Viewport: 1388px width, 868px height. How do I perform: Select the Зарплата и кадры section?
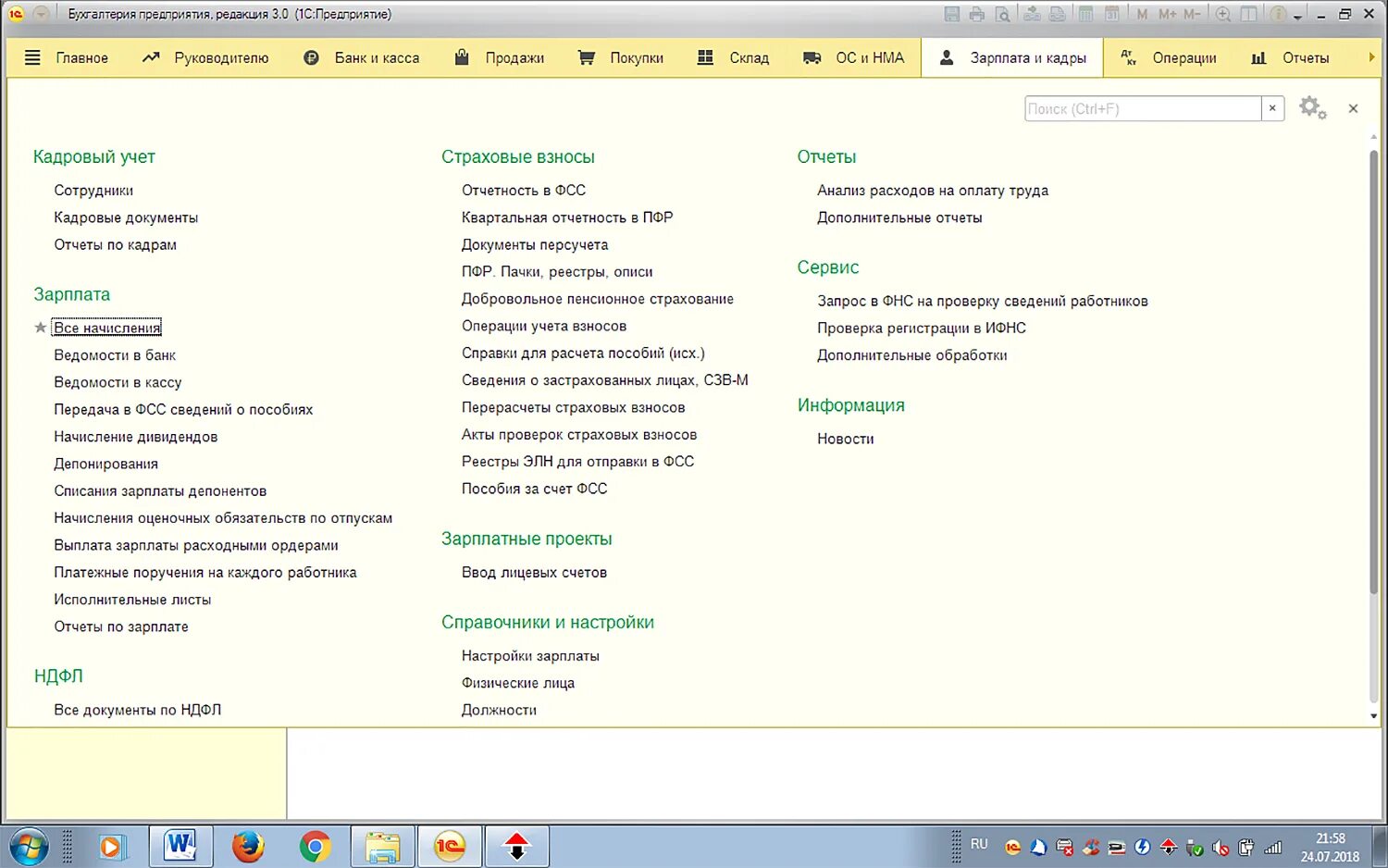click(1012, 57)
